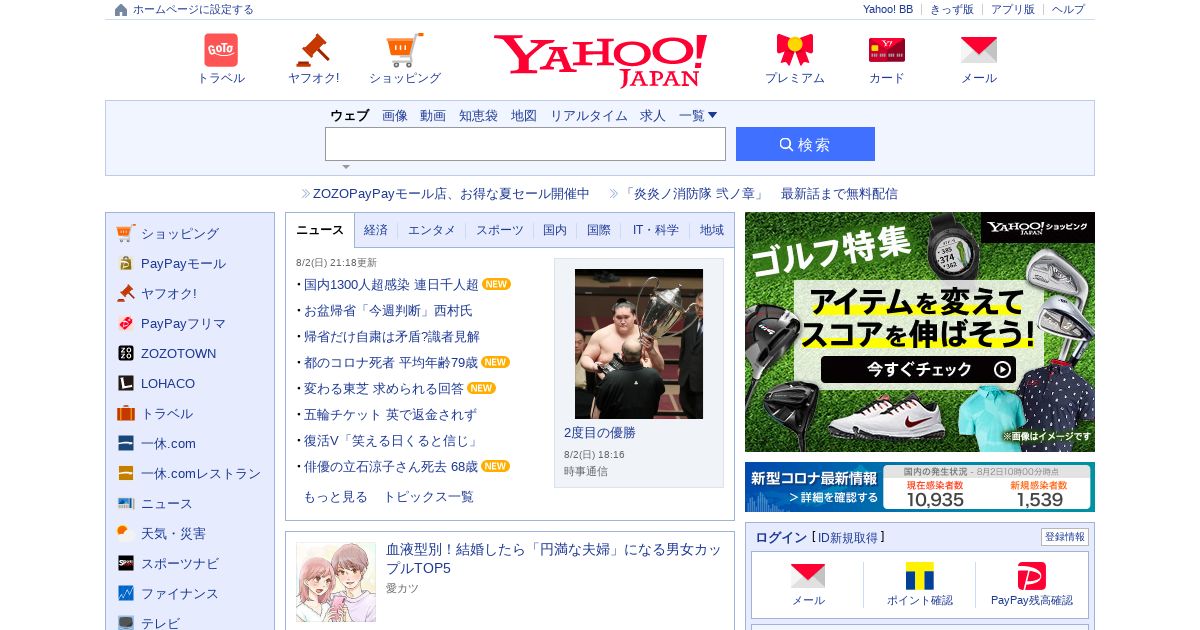Screen dimensions: 1200x630
Task: Open the ZOZOPayPayモール店 summer sale link
Action: click(x=451, y=194)
